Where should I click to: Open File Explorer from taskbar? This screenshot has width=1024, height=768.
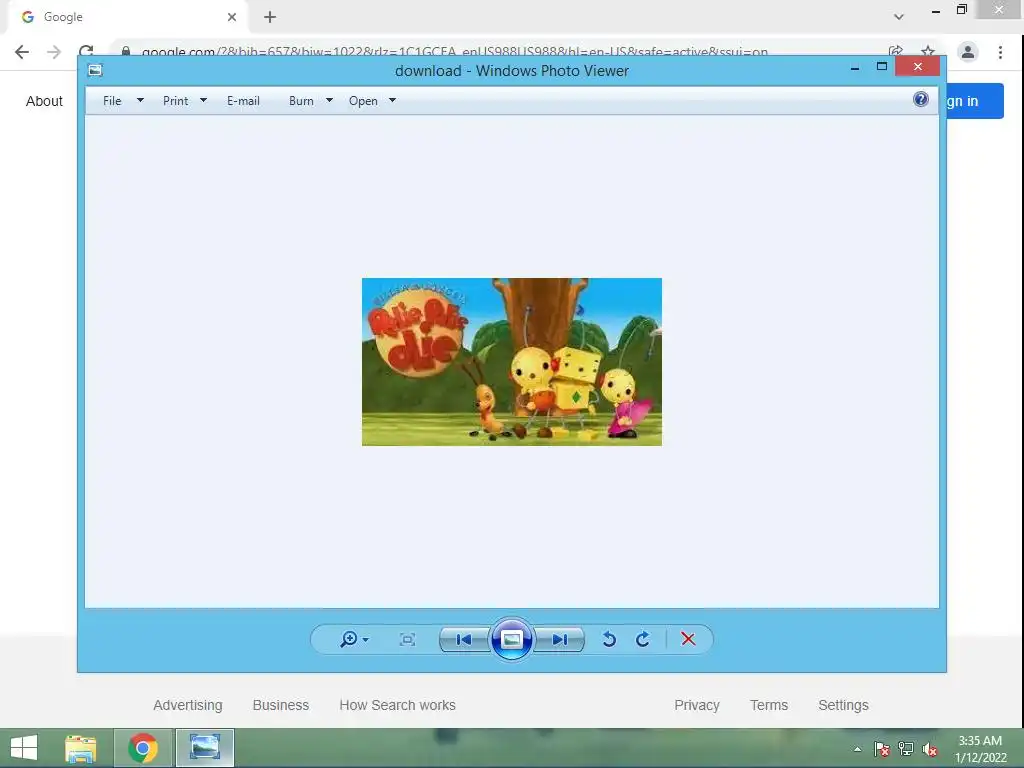[x=80, y=748]
